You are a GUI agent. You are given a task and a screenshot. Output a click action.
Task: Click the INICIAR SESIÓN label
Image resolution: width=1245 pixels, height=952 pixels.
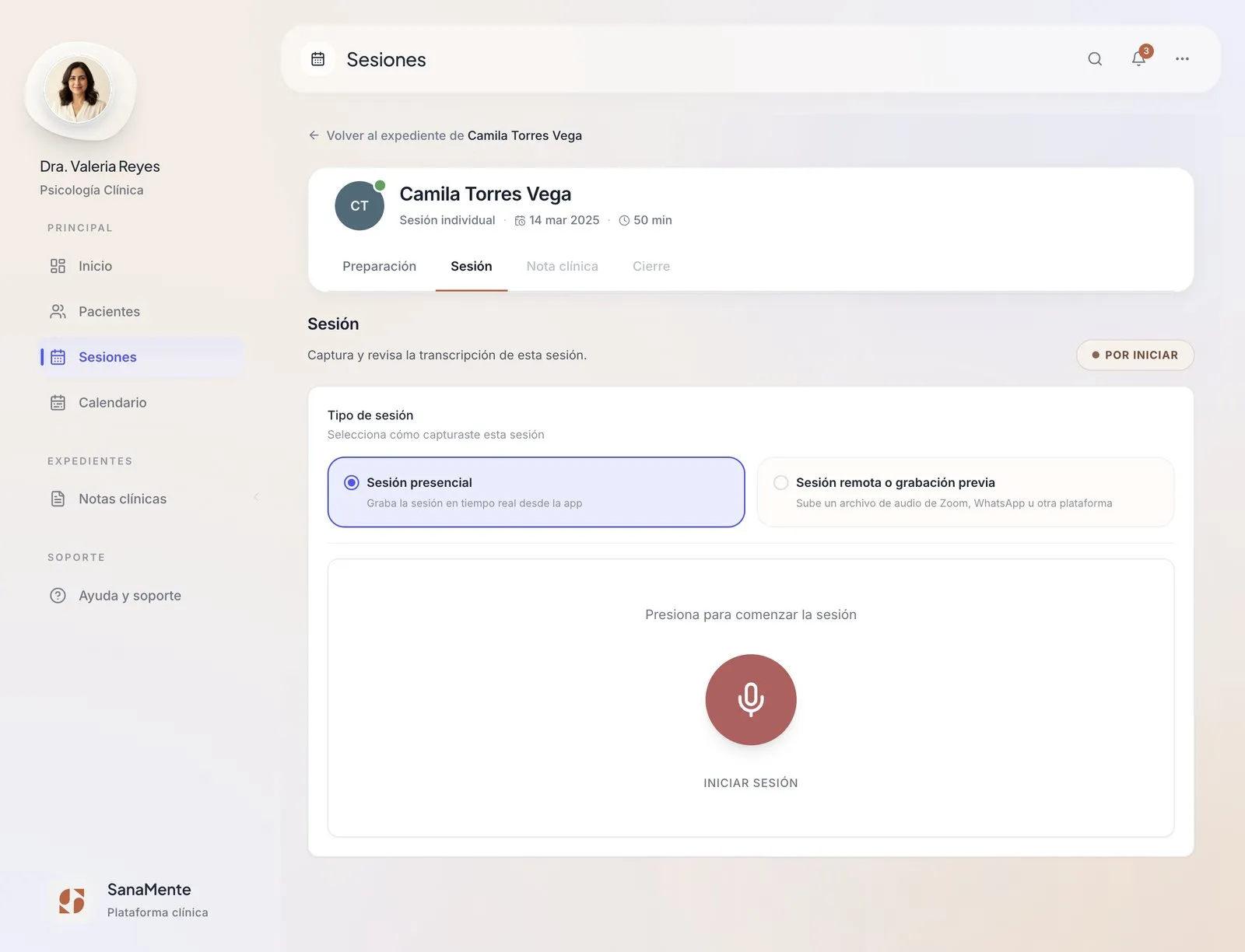[x=751, y=783]
